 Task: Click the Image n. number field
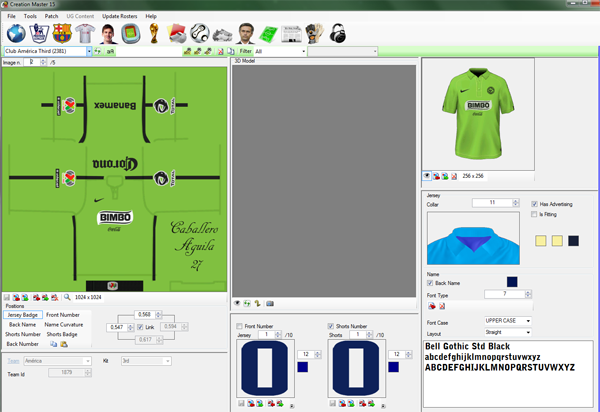(x=32, y=62)
